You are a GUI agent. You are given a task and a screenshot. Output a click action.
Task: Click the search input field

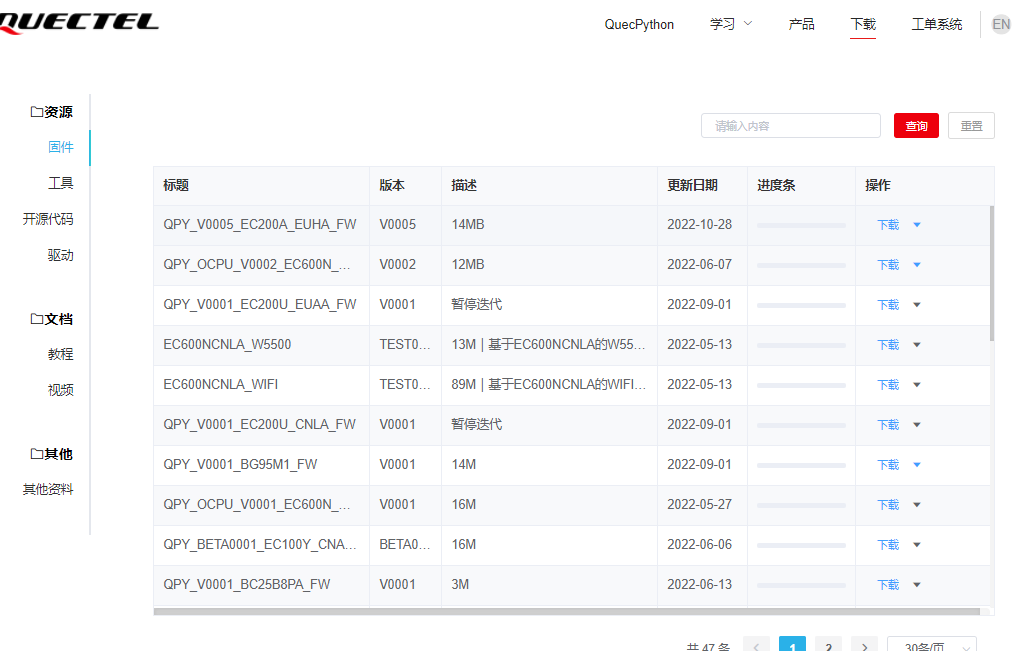tap(790, 125)
